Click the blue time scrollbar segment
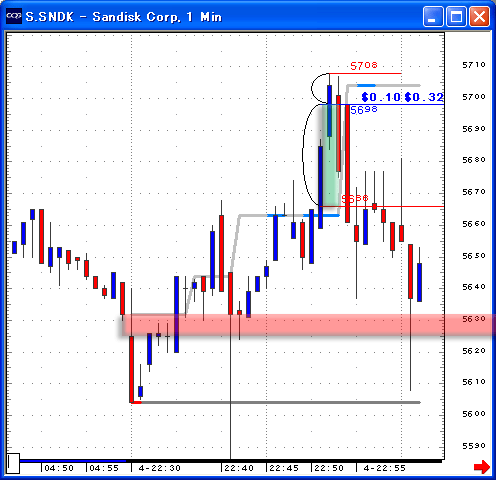 point(73,461)
